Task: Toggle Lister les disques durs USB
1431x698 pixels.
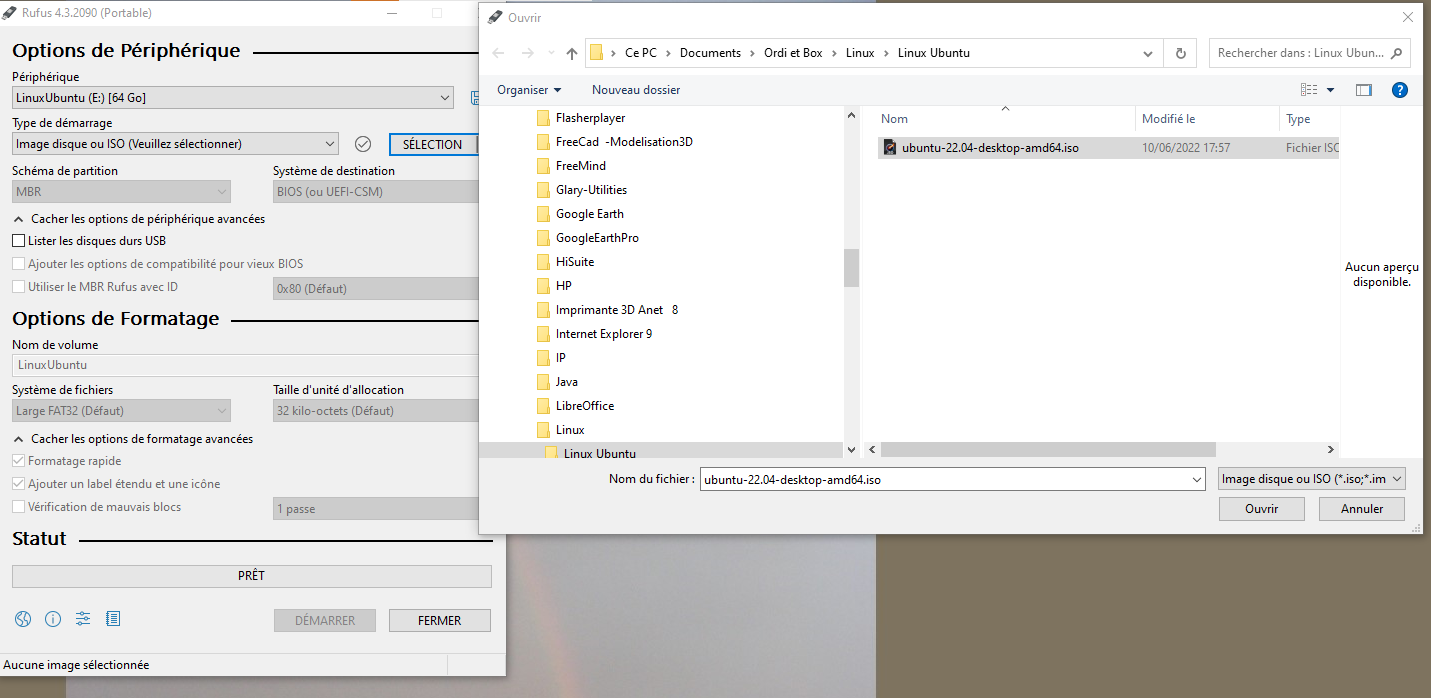Action: coord(18,241)
